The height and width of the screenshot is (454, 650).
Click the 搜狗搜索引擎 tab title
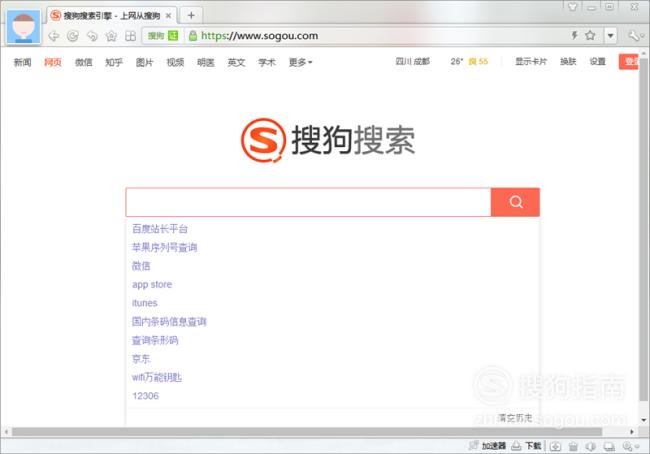click(x=112, y=16)
